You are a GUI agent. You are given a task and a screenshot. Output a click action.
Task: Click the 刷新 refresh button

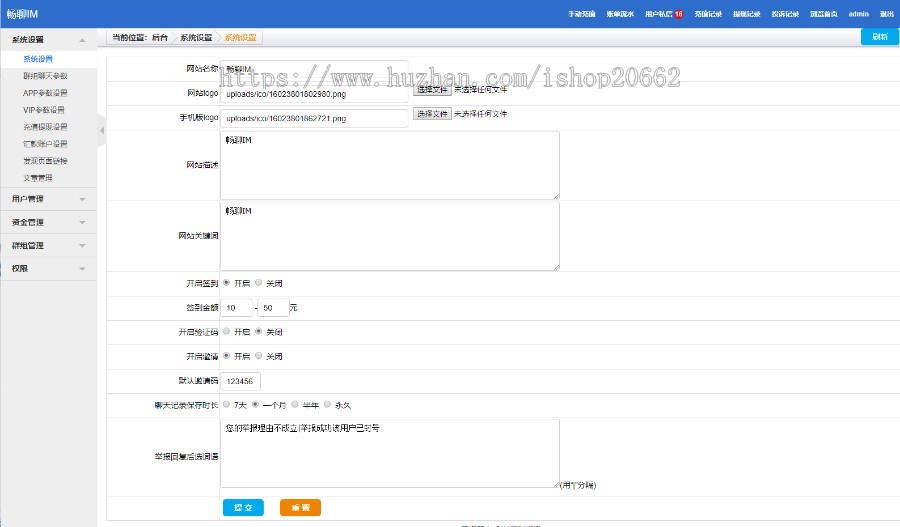point(878,36)
